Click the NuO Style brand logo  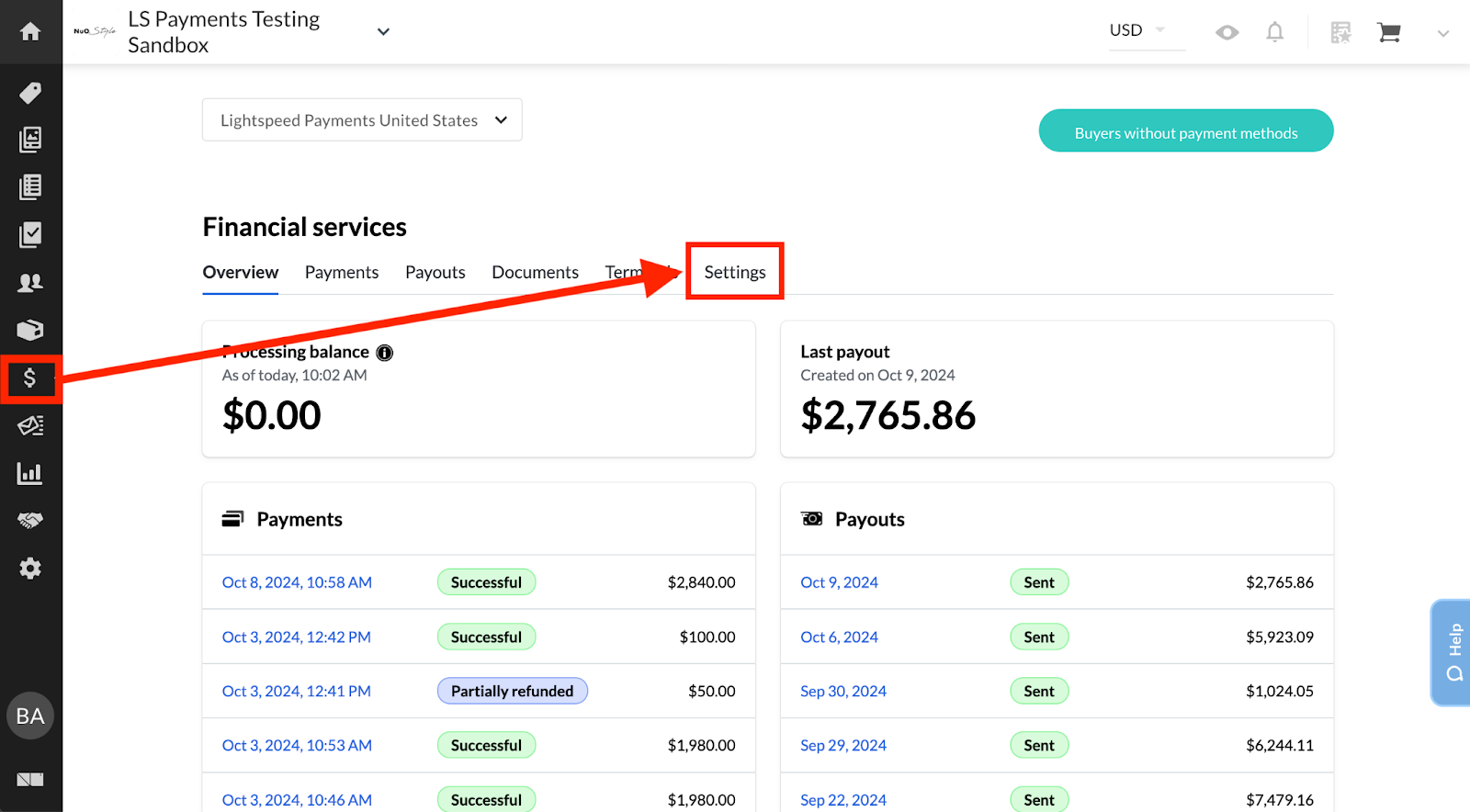[95, 31]
